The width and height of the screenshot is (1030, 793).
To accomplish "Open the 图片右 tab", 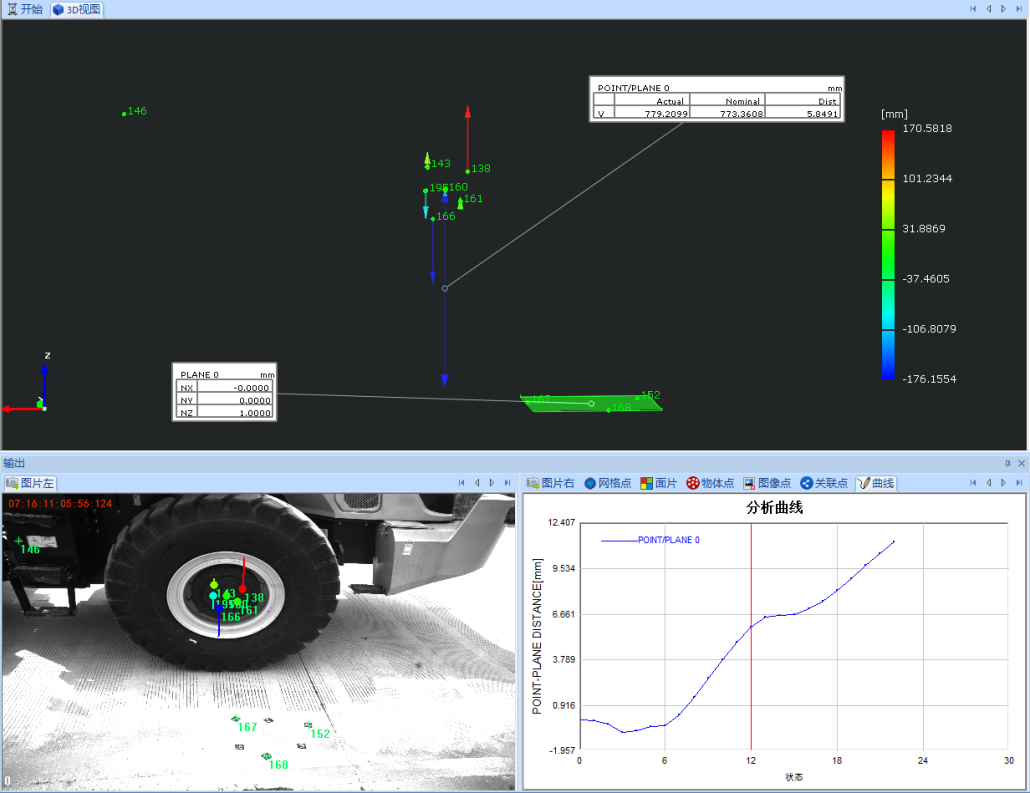I will point(550,483).
